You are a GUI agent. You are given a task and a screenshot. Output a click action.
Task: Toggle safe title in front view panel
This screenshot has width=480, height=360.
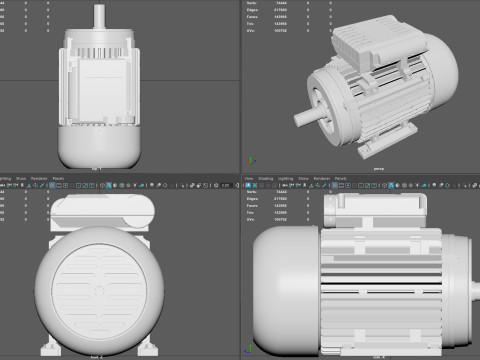[91, 185]
